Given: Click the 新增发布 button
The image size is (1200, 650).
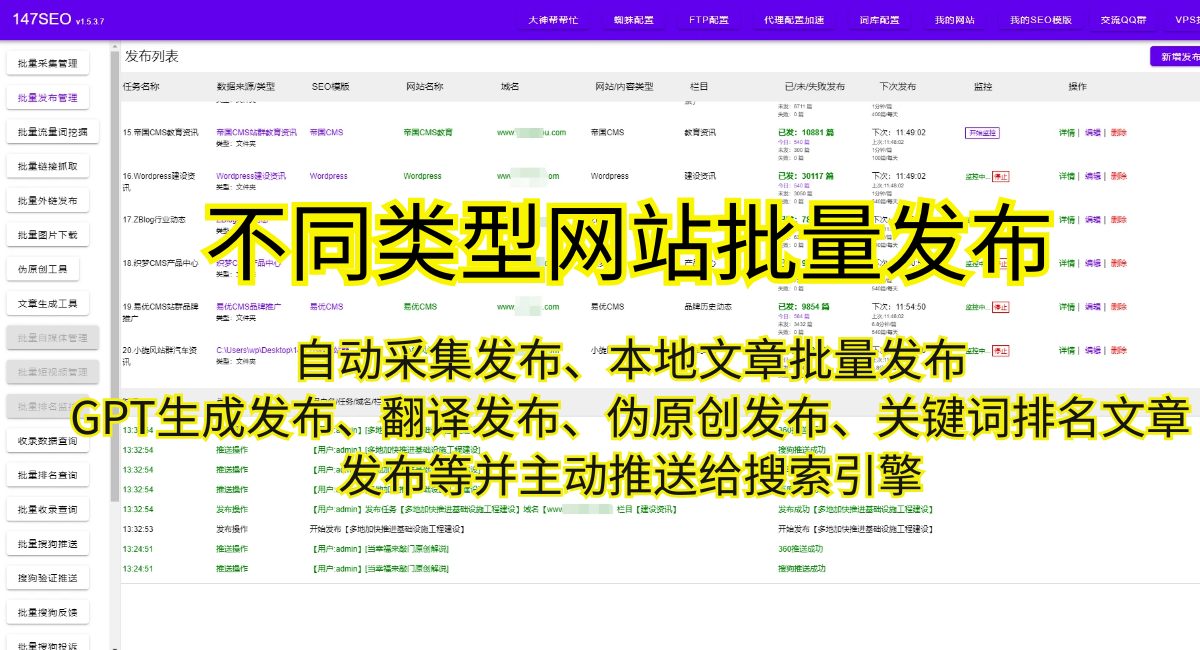Looking at the screenshot, I should tap(1177, 58).
